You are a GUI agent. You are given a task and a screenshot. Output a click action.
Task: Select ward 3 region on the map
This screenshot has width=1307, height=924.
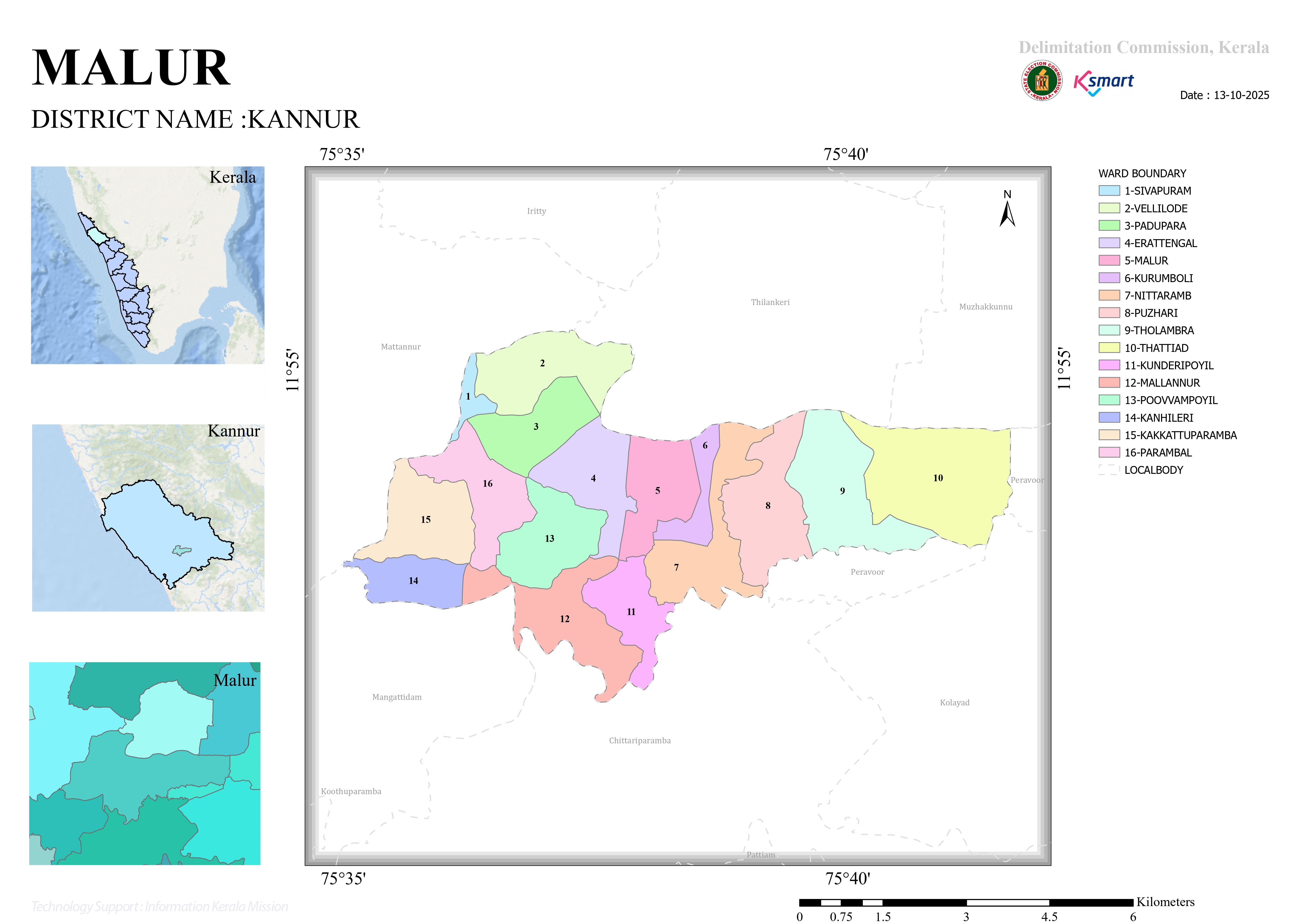[x=536, y=426]
